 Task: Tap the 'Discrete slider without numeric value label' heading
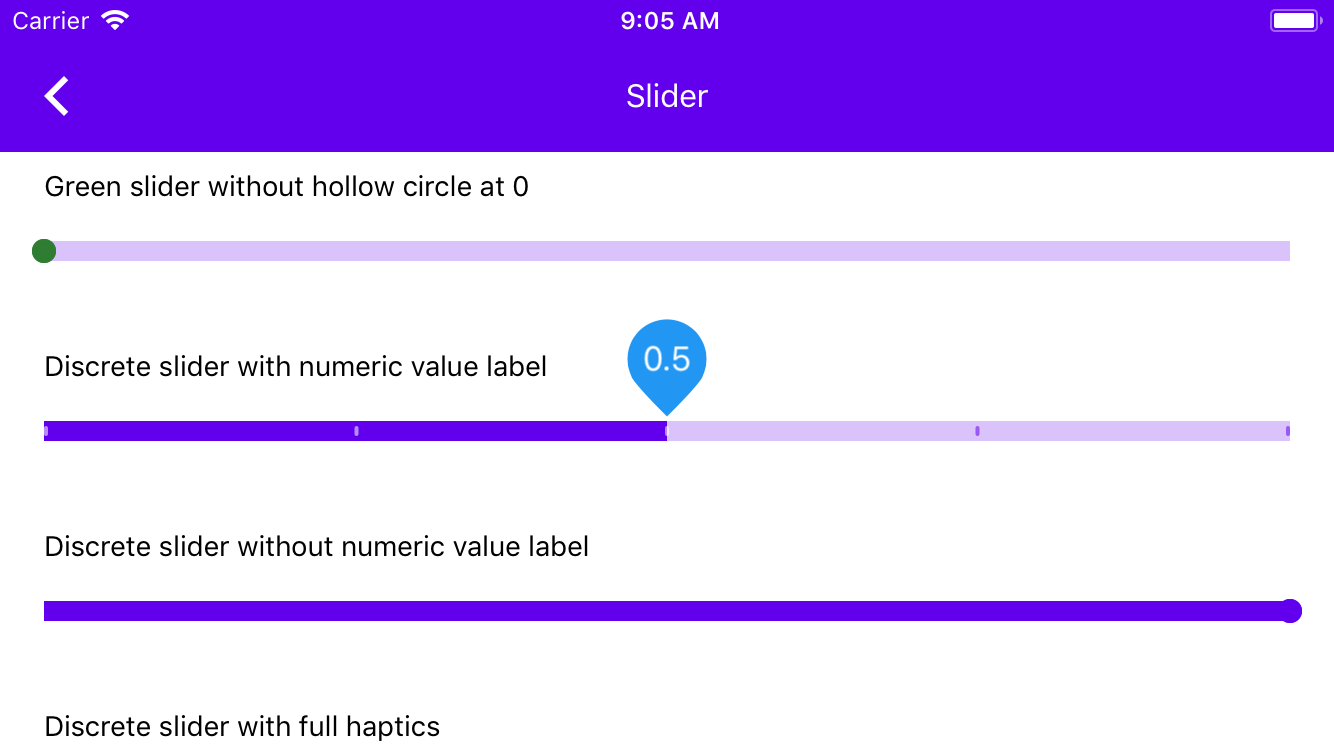(x=316, y=546)
